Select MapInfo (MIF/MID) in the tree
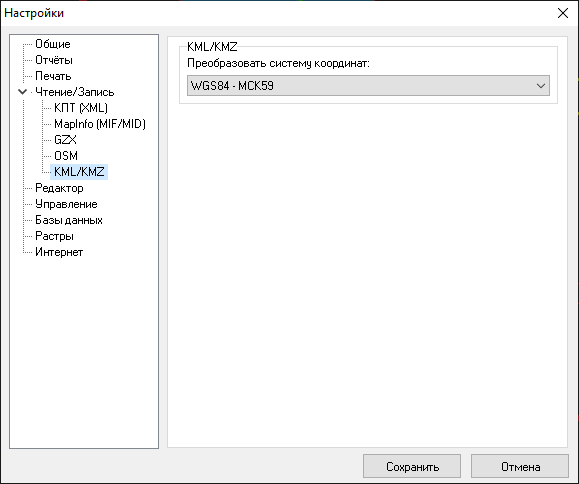 point(100,124)
